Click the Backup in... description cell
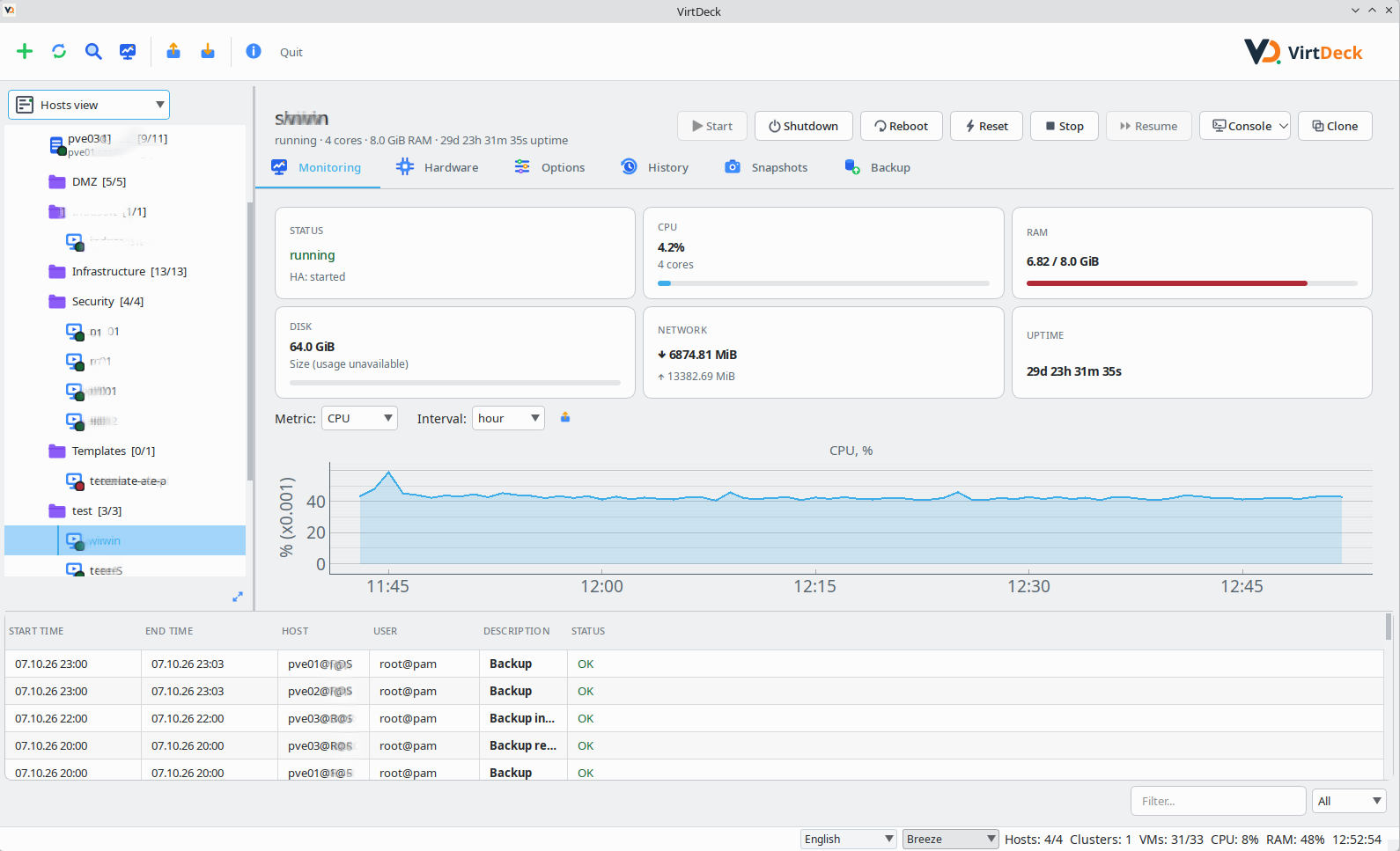 pos(522,718)
